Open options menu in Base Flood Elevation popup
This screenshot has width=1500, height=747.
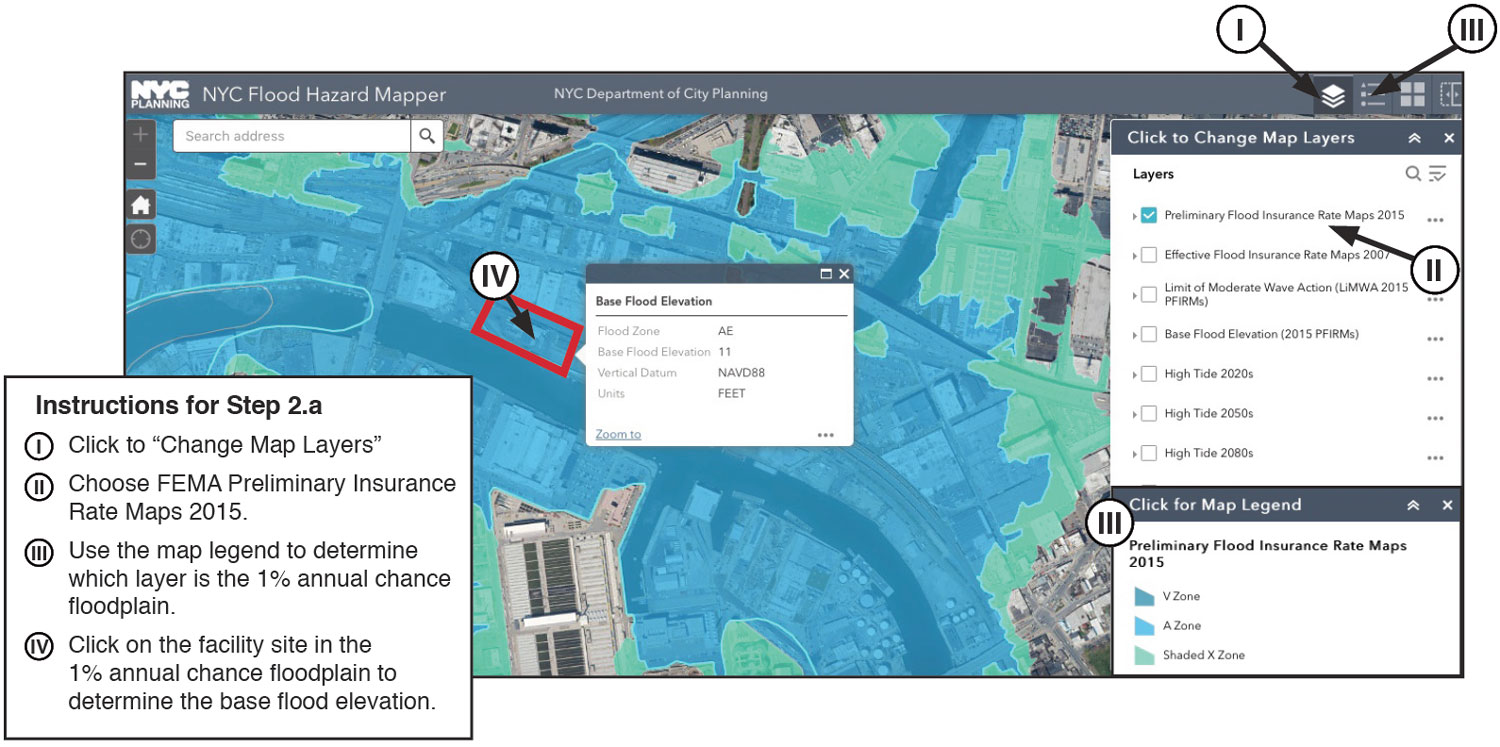[x=825, y=435]
